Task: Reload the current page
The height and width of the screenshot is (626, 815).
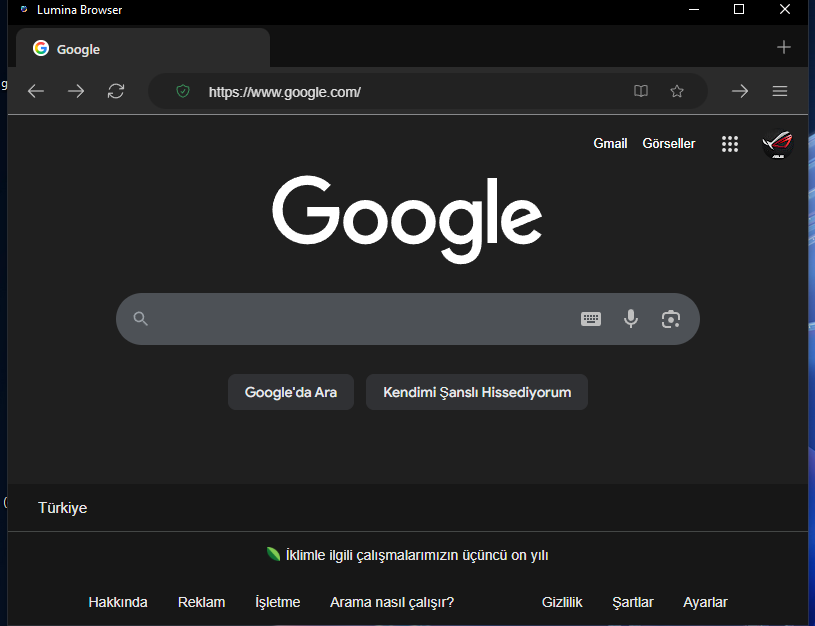Action: click(116, 92)
